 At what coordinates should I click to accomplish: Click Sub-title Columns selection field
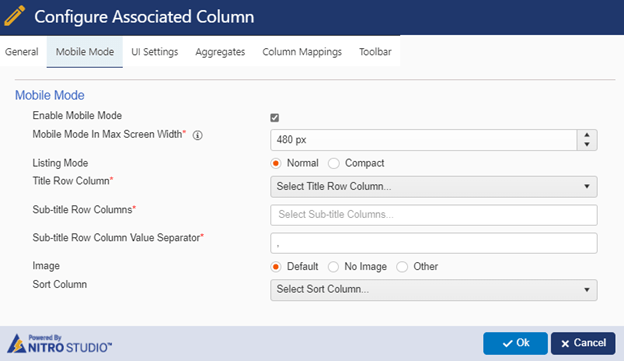click(x=434, y=215)
